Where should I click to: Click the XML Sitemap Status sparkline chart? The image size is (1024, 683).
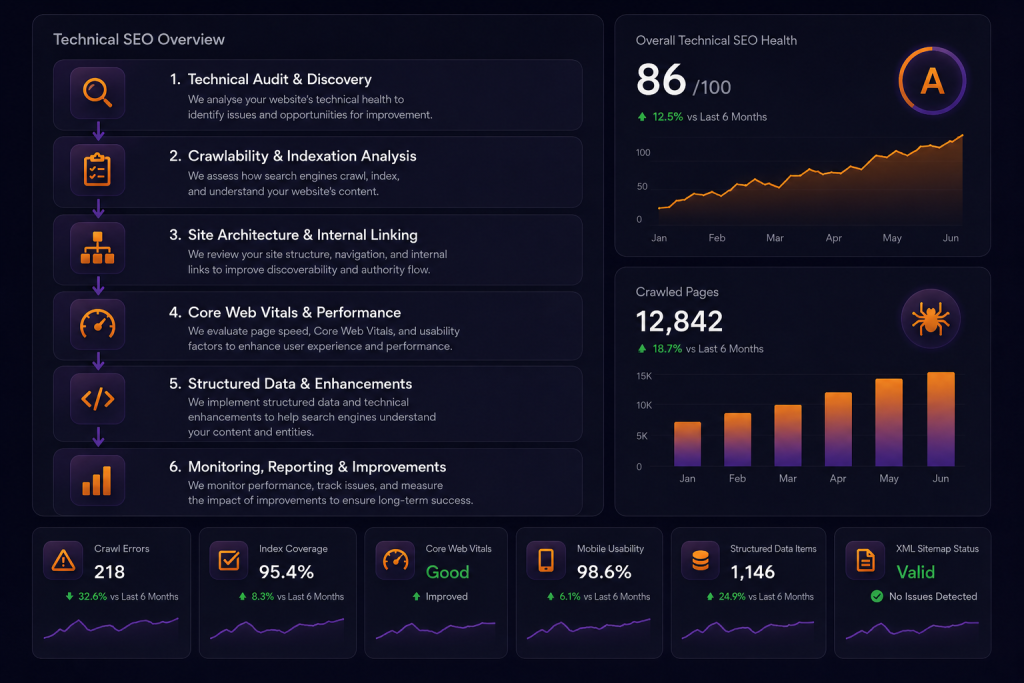point(912,629)
